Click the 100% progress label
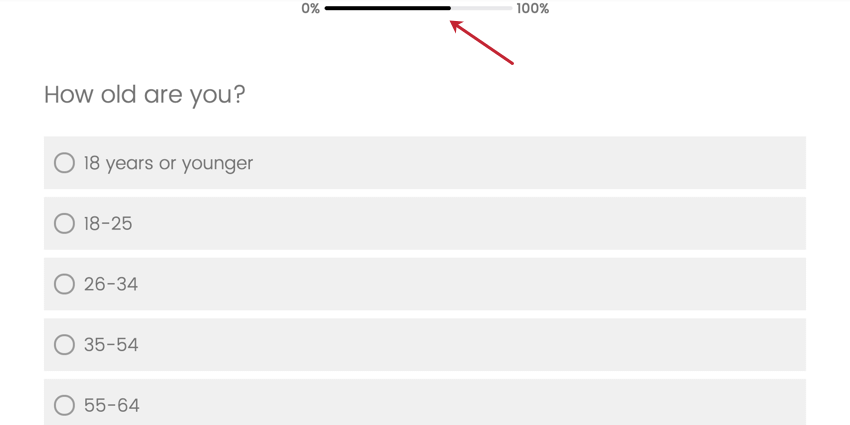The width and height of the screenshot is (850, 425). click(x=532, y=9)
